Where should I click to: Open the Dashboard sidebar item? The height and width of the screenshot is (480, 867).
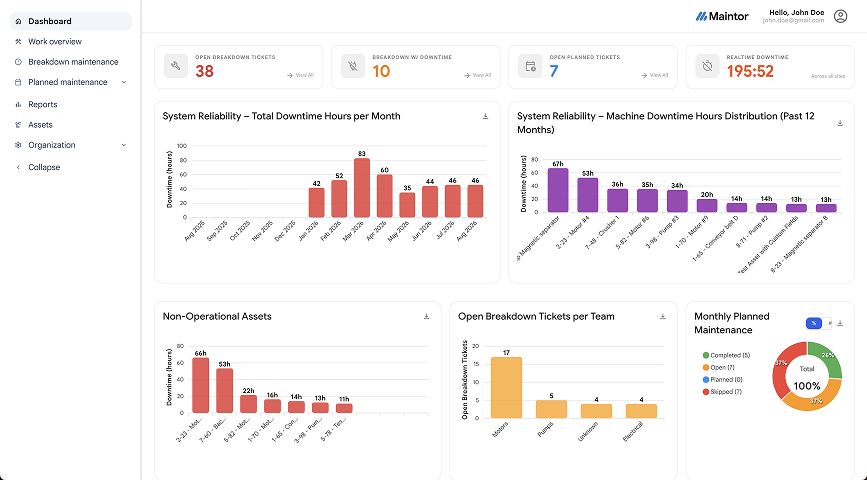(71, 21)
